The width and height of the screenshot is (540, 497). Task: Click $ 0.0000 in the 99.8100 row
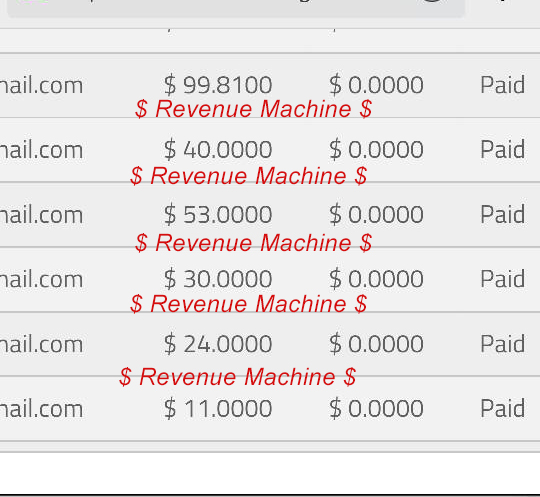[x=376, y=85]
